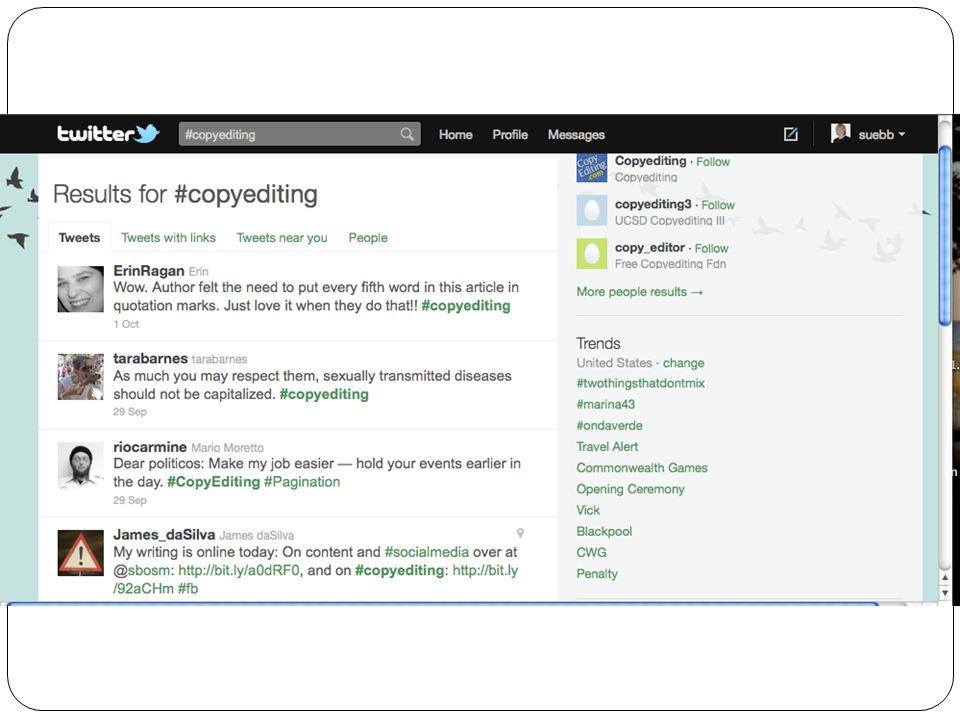Follow the Copyediting account

pos(713,162)
